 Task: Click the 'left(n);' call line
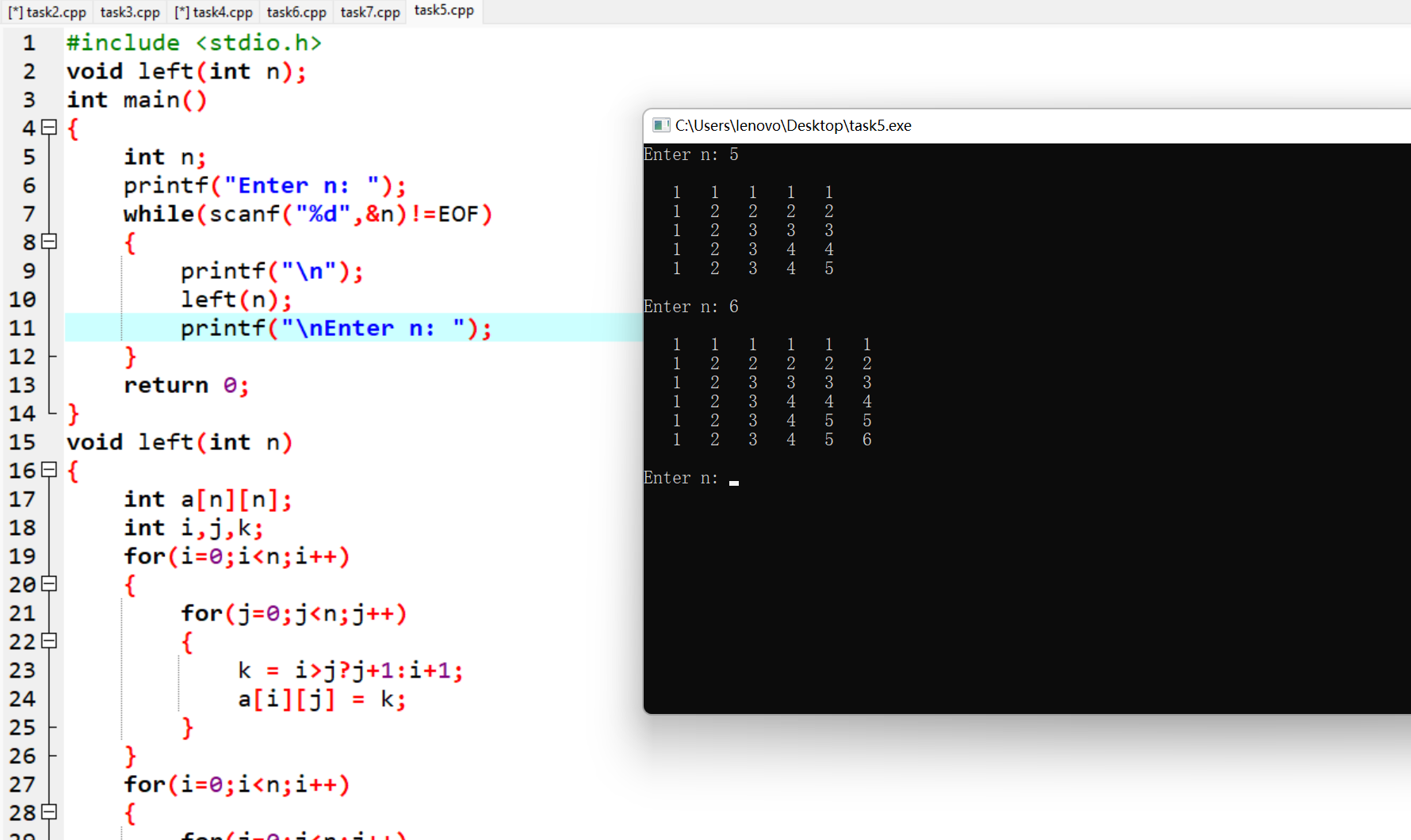click(x=236, y=300)
